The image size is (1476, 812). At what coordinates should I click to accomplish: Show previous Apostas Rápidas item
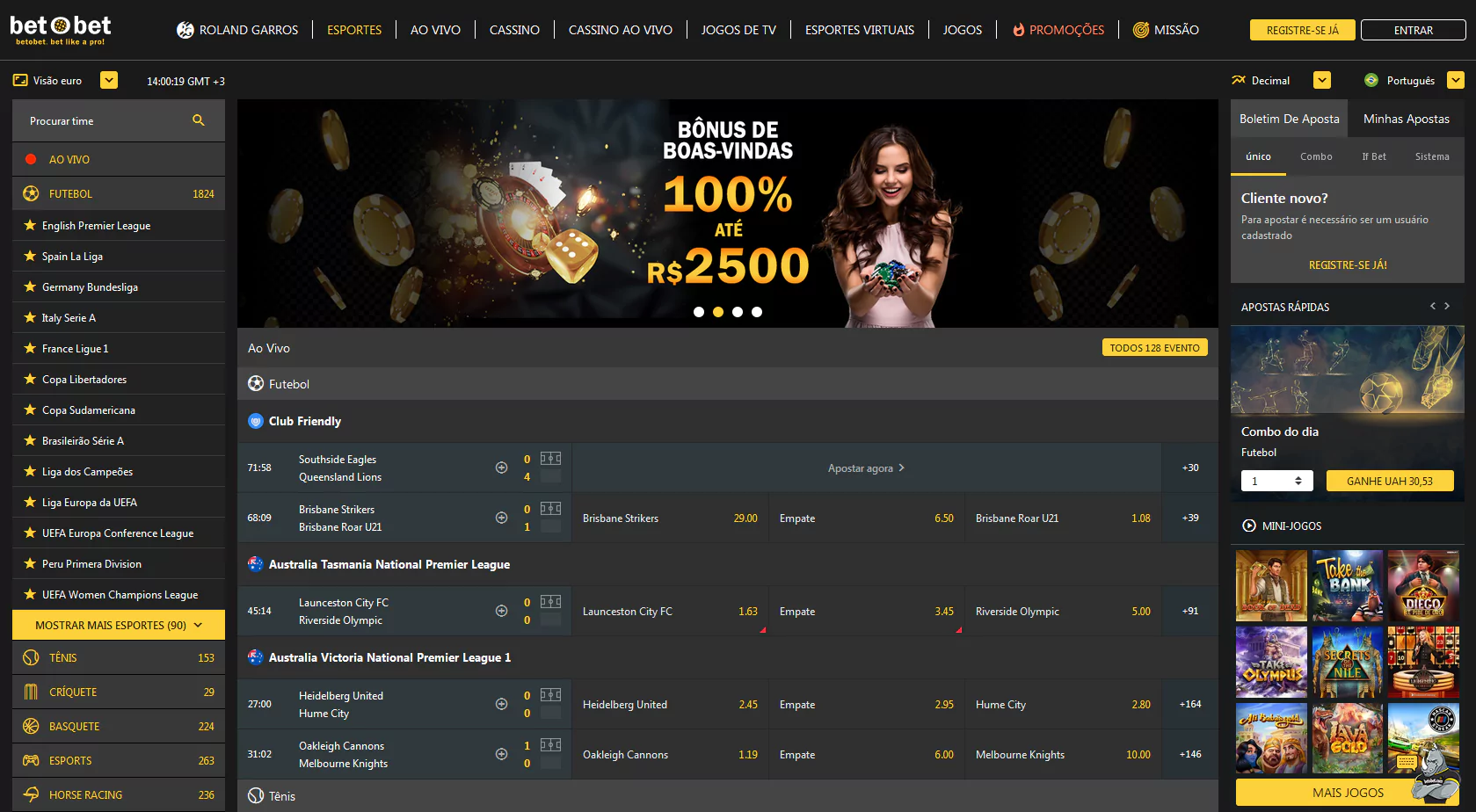[1433, 306]
